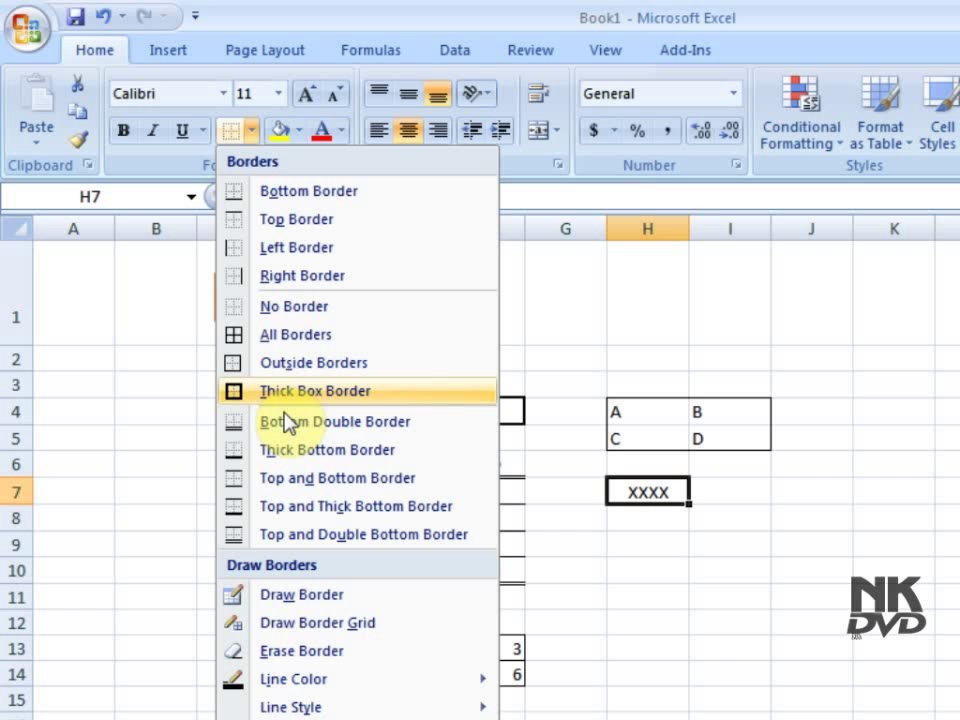
Task: Redo the undone action
Action: 144,17
